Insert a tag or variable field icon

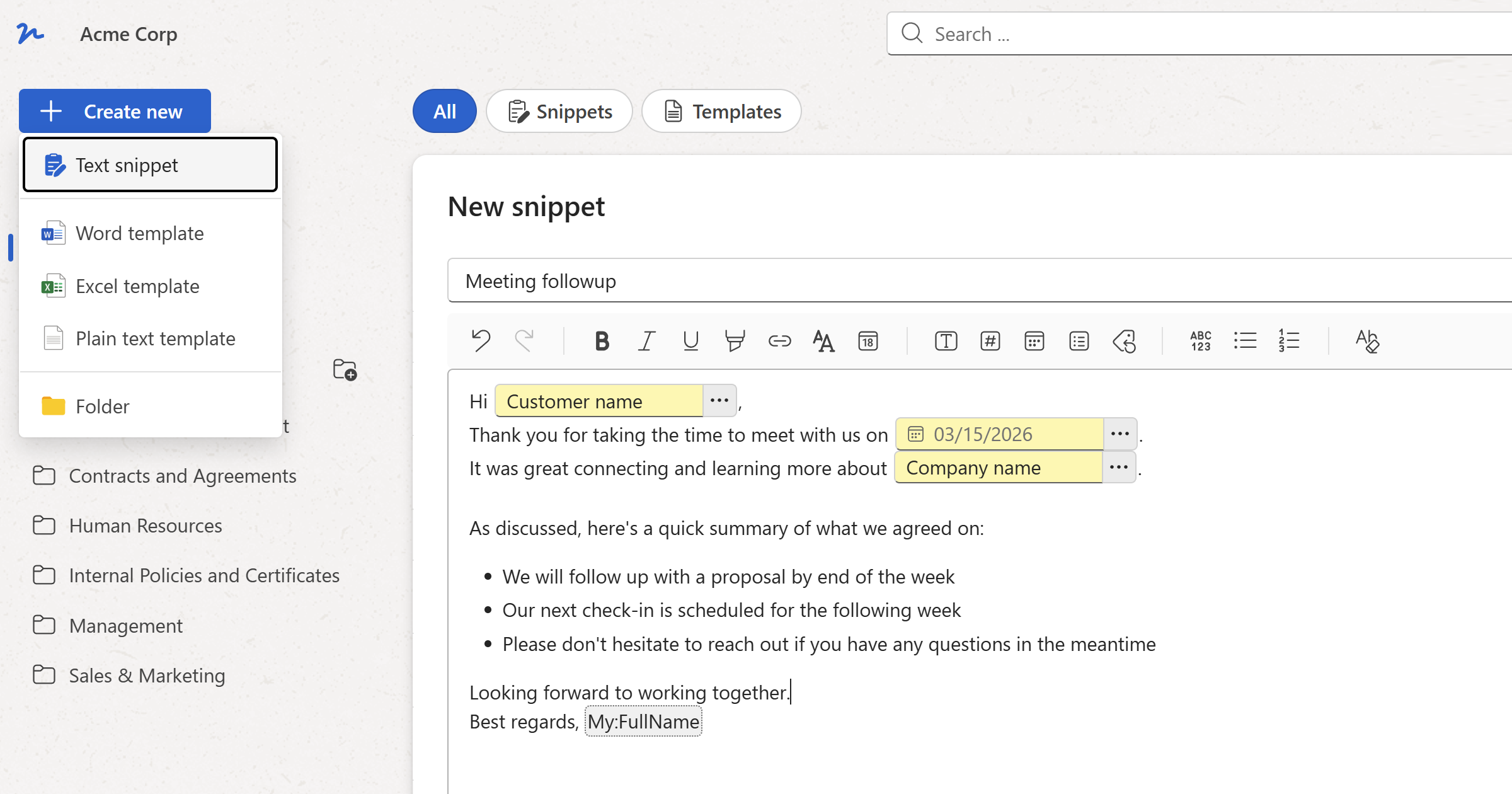[x=1124, y=341]
